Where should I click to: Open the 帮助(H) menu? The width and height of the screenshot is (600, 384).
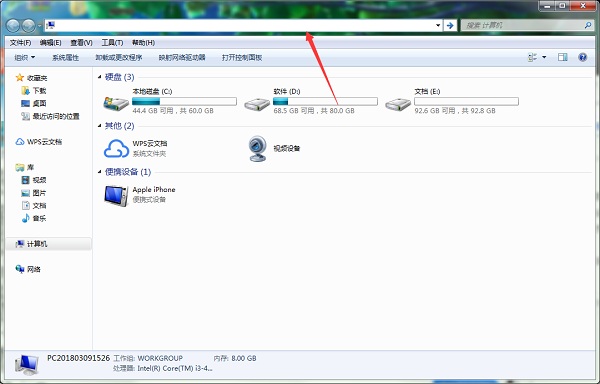[143, 42]
